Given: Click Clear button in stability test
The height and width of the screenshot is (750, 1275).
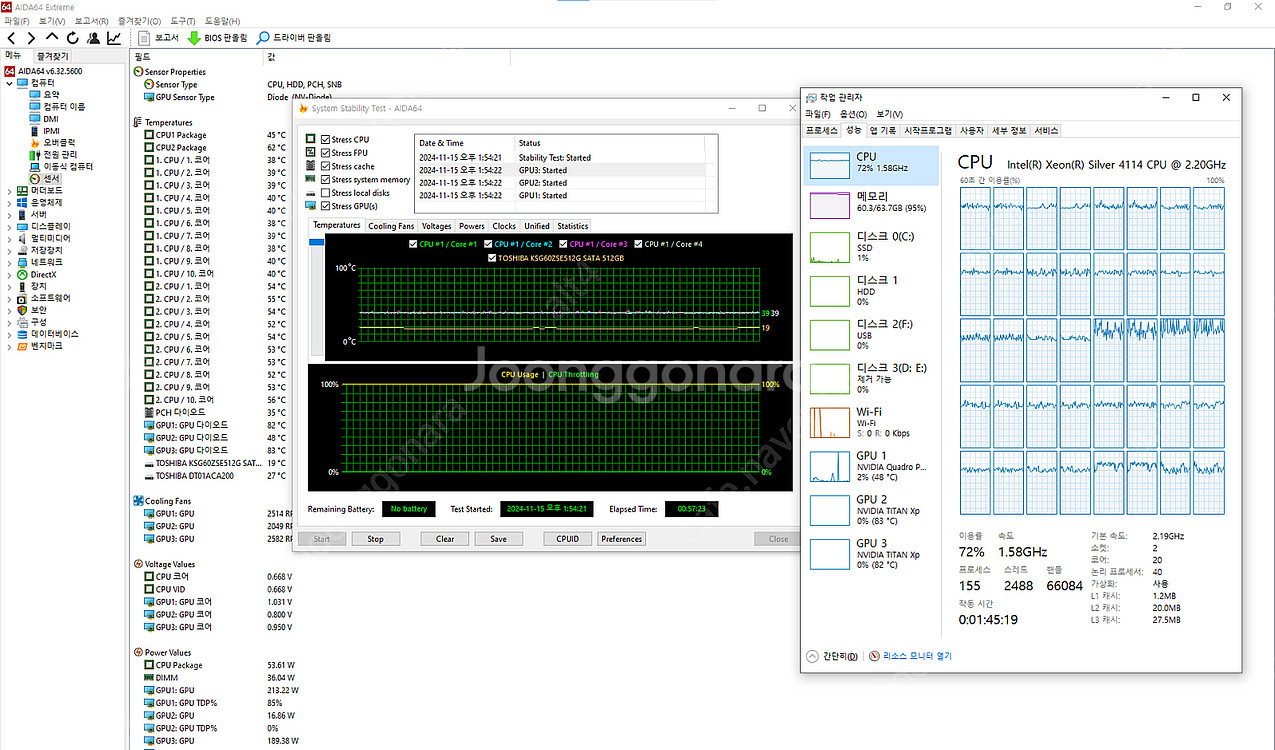Looking at the screenshot, I should tap(445, 539).
